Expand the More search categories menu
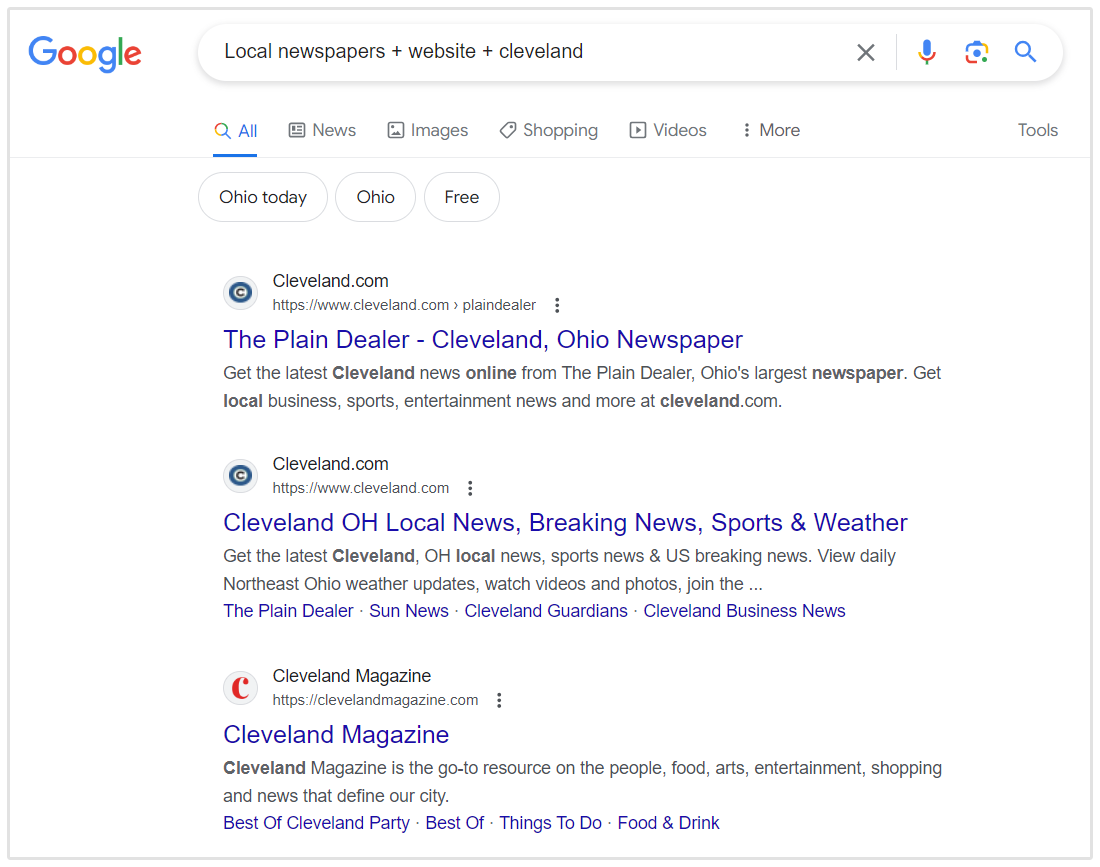 tap(770, 130)
